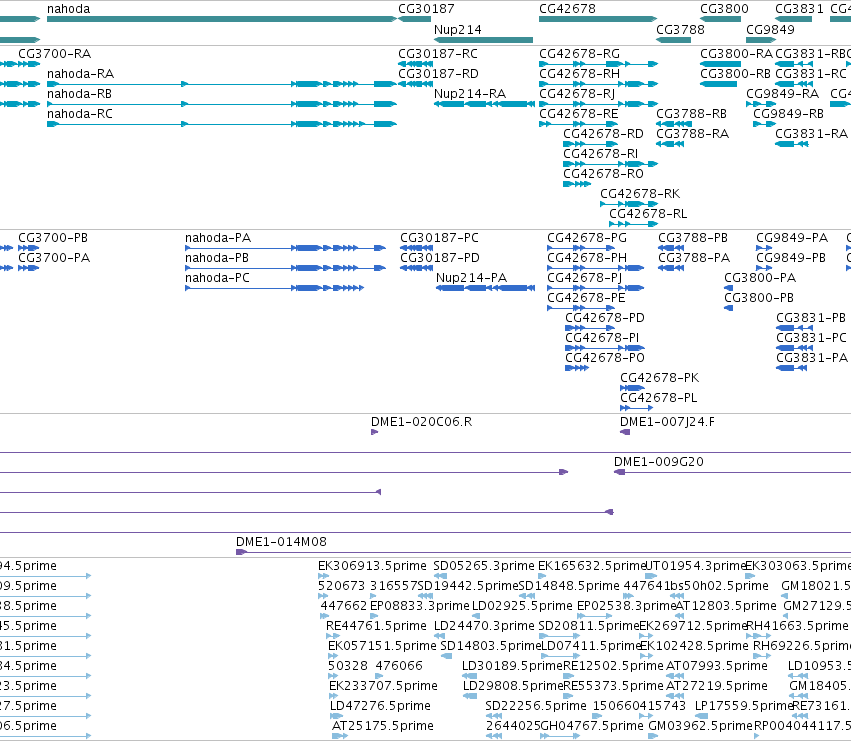
Task: Click the nahoda-RB transcript label
Action: 79,94
